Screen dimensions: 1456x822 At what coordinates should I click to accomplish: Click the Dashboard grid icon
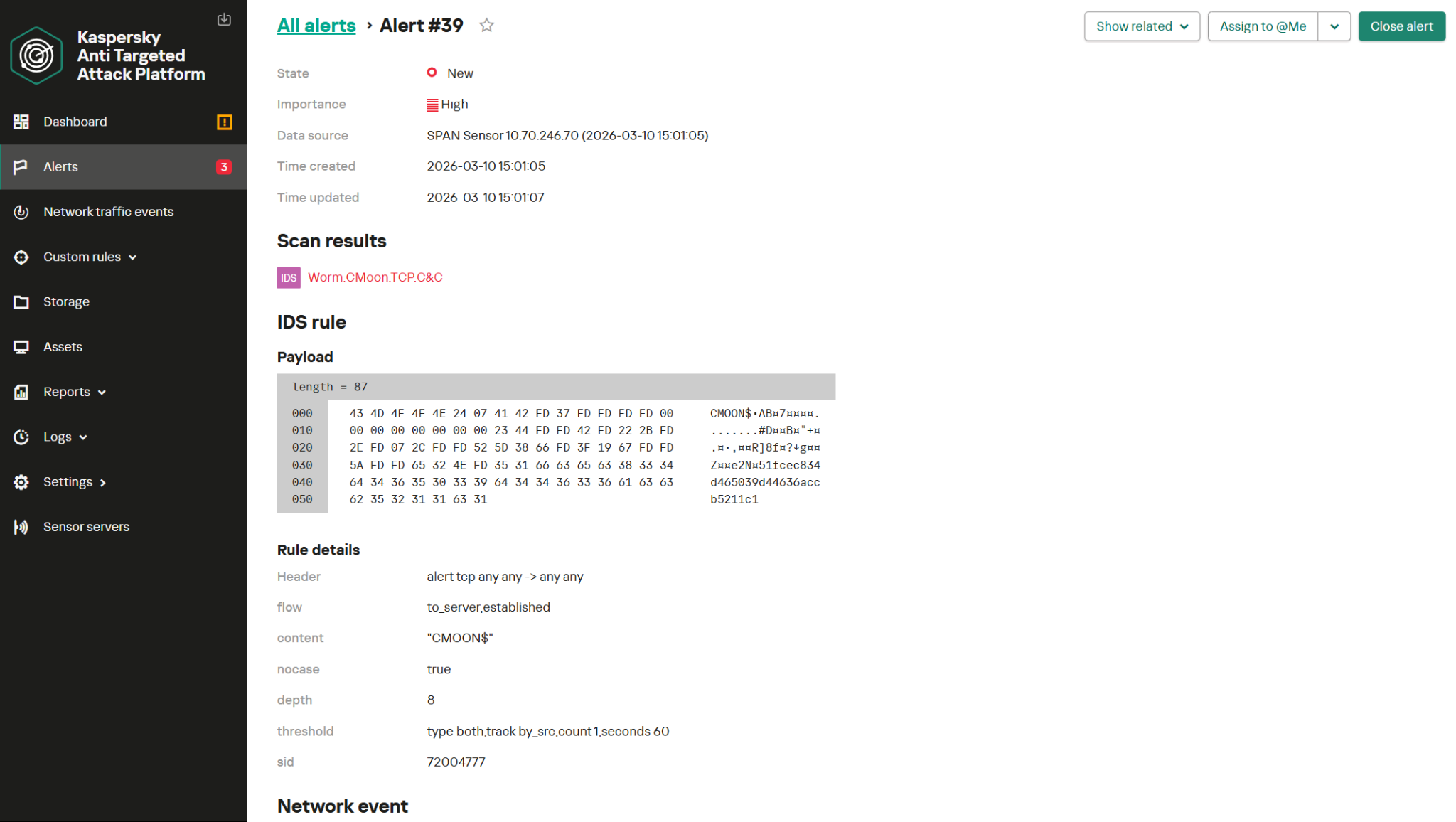point(21,122)
